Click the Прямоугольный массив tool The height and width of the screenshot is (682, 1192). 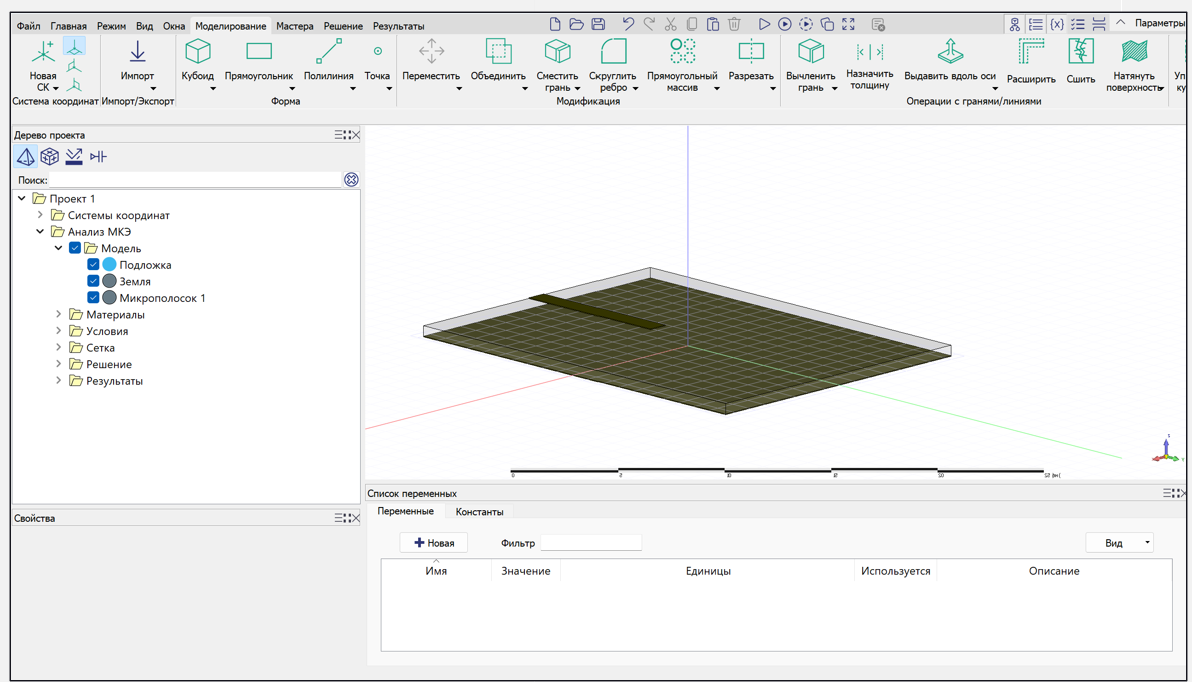click(682, 60)
